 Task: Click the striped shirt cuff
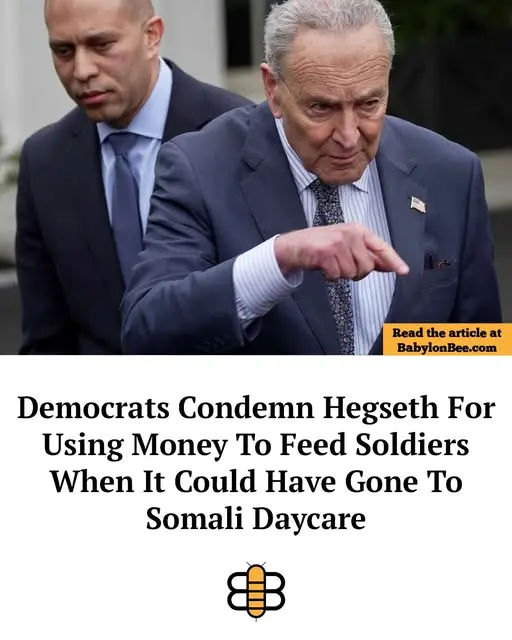pos(265,278)
